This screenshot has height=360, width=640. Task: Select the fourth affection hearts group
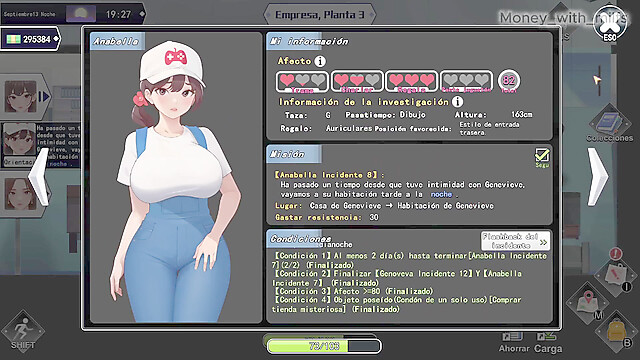pyautogui.click(x=466, y=81)
